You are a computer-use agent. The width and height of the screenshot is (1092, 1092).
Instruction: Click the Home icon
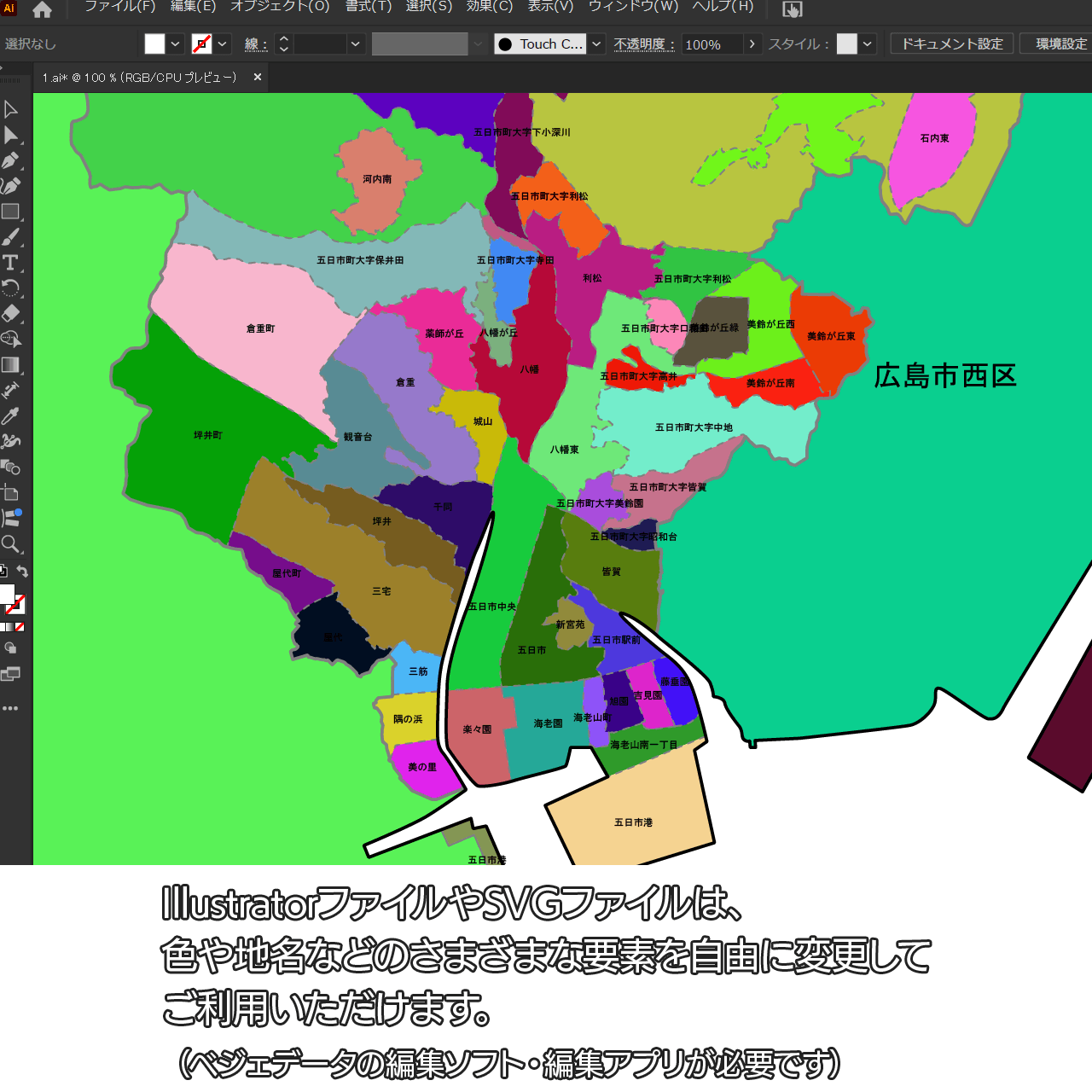click(42, 9)
